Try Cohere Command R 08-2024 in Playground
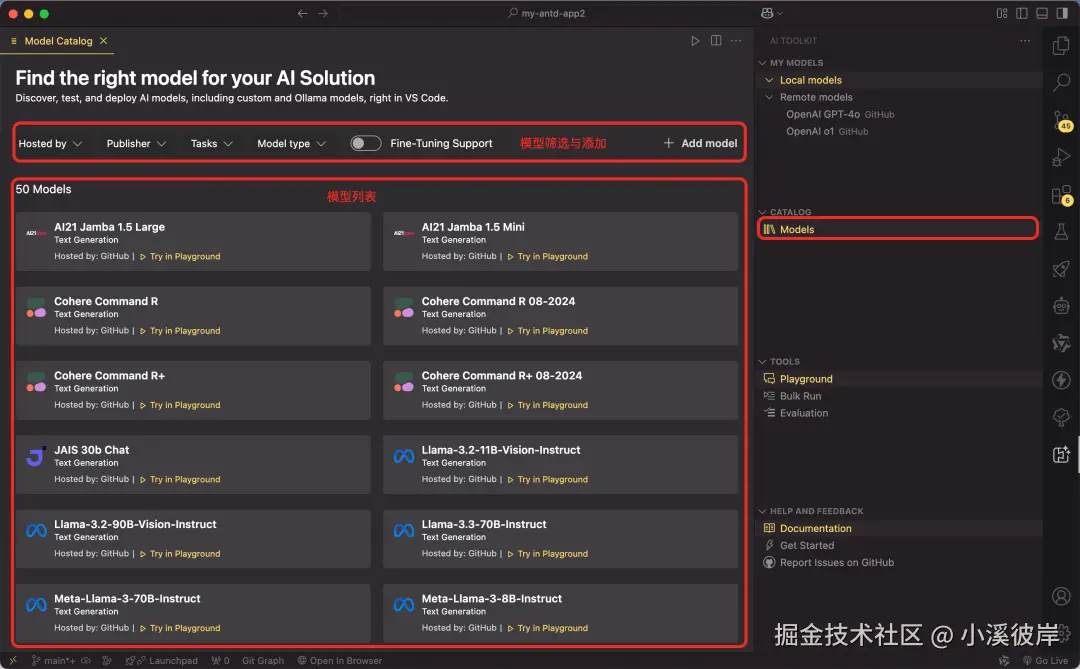Viewport: 1080px width, 669px height. pyautogui.click(x=548, y=331)
